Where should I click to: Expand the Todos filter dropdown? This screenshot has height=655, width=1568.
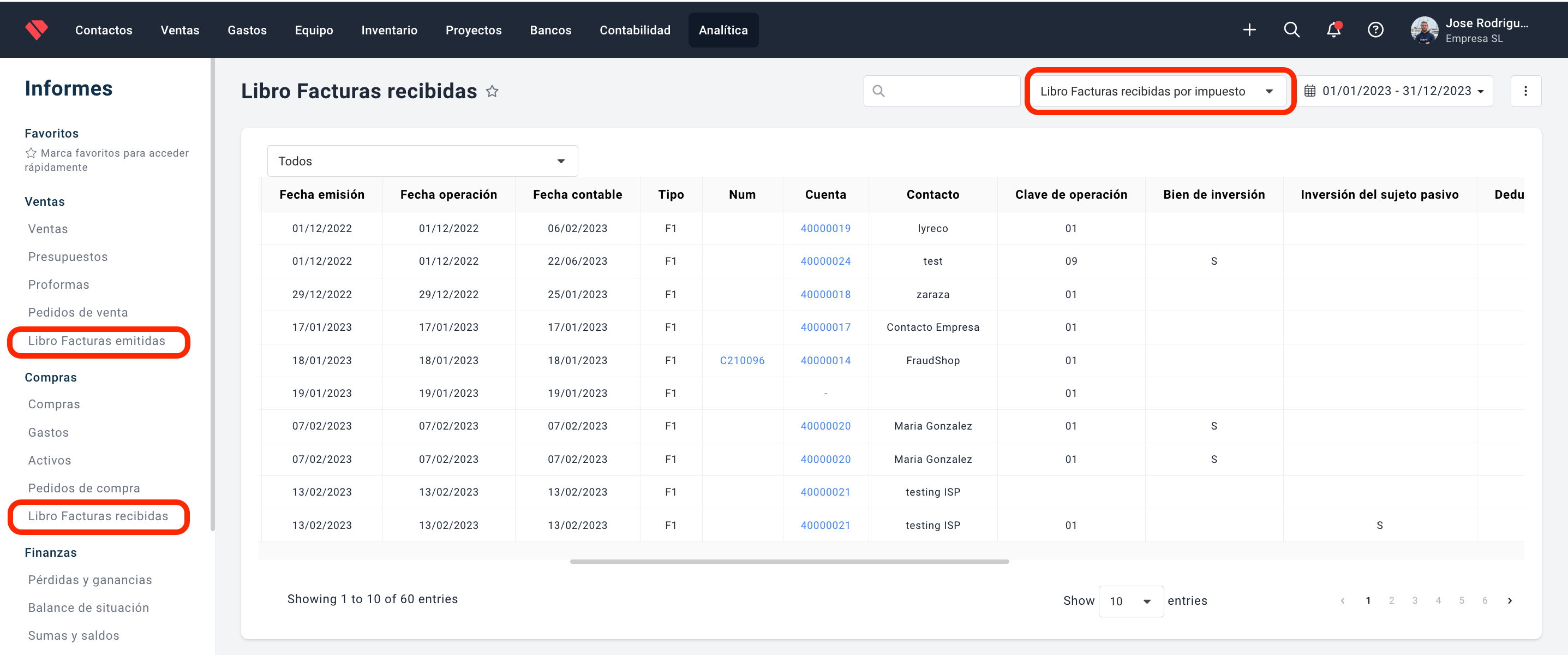[x=422, y=162]
